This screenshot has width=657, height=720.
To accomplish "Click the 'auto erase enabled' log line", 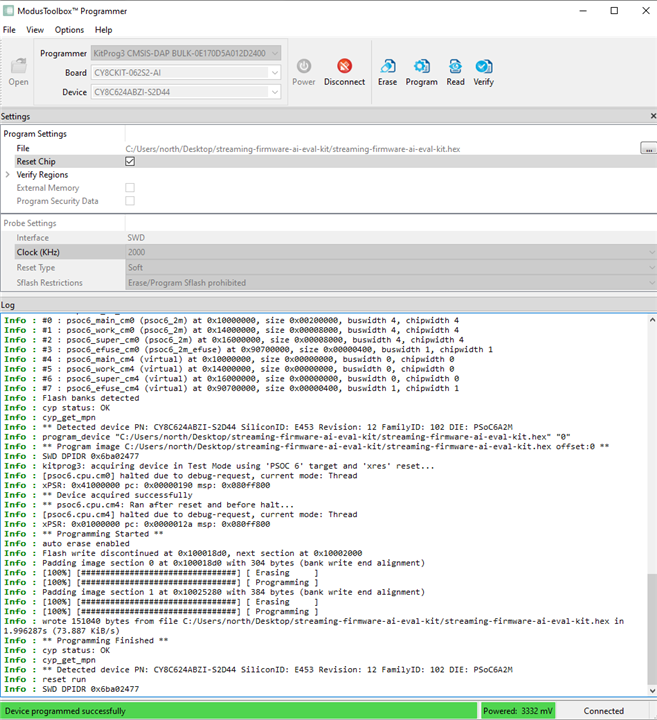I will coord(86,543).
